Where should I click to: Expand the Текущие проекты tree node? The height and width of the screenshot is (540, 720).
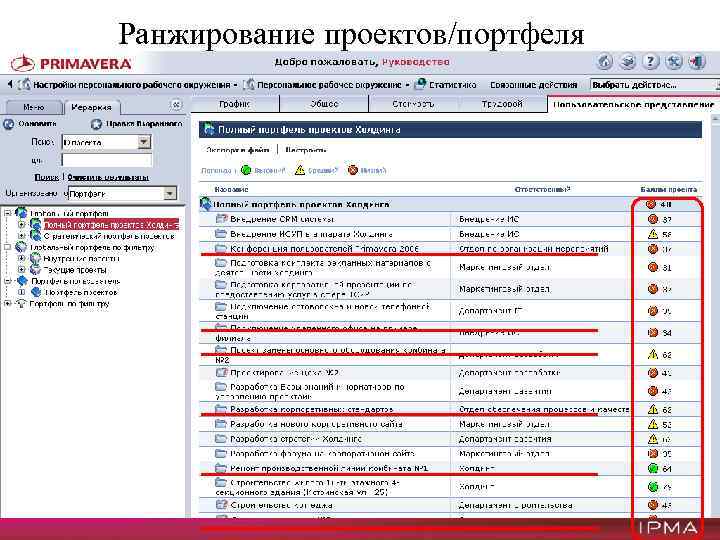point(21,270)
